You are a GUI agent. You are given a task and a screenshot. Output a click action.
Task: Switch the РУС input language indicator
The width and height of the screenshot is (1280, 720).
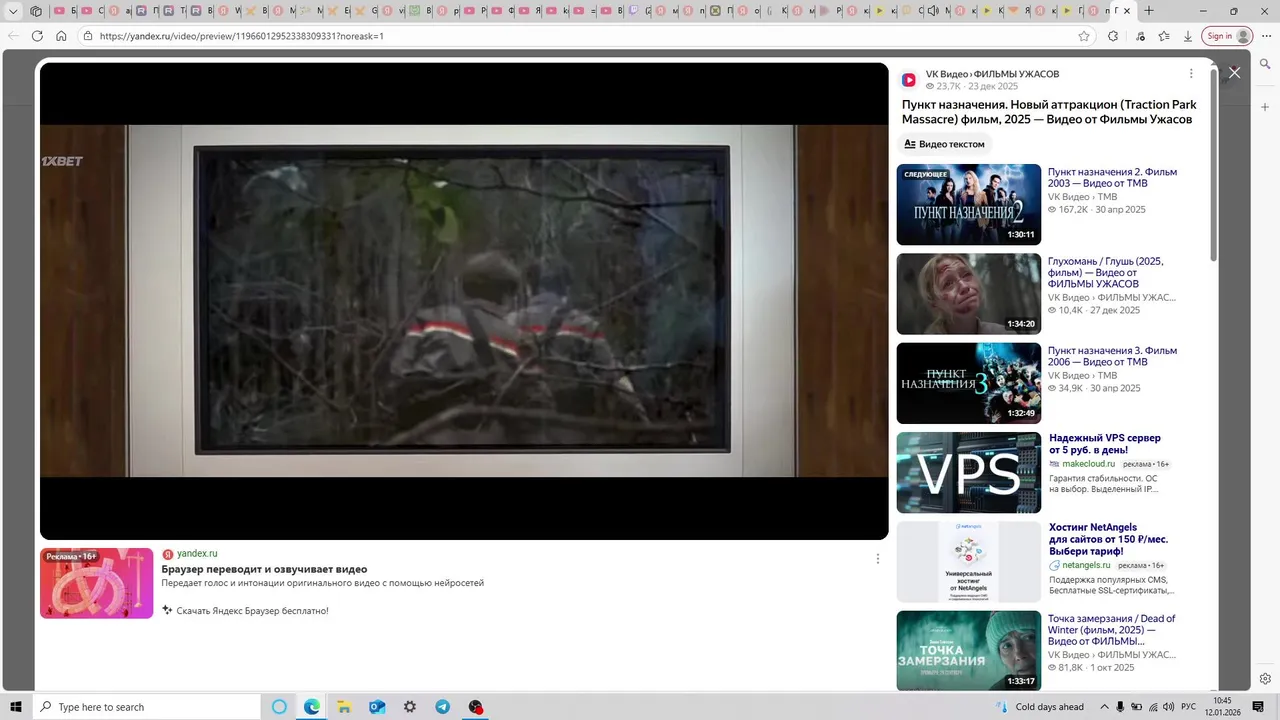click(1189, 707)
